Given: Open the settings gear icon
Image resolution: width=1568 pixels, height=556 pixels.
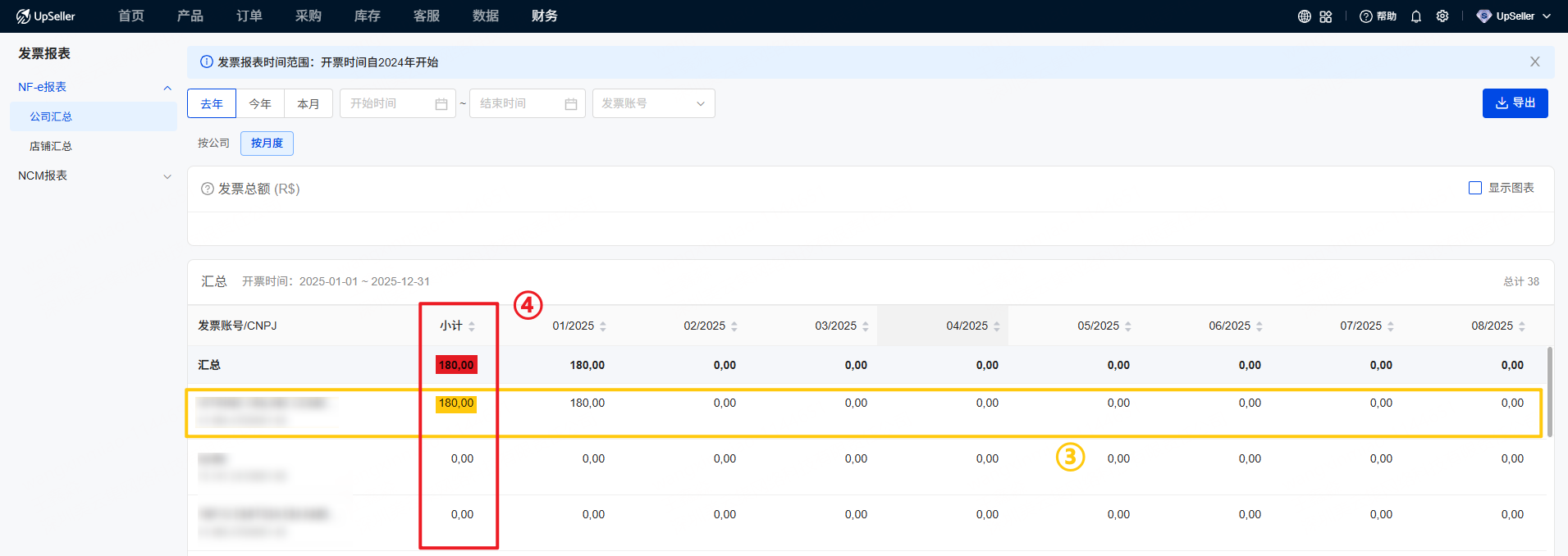Looking at the screenshot, I should (1442, 16).
